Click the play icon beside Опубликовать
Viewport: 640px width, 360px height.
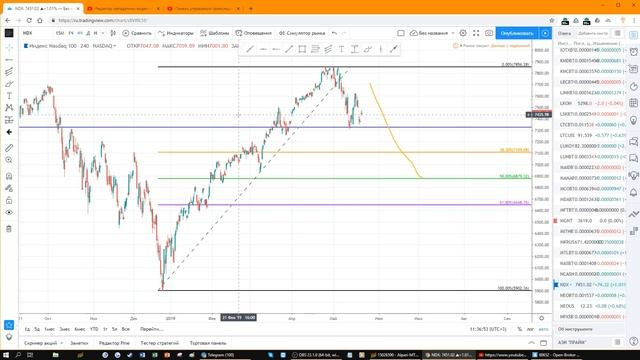coord(545,33)
